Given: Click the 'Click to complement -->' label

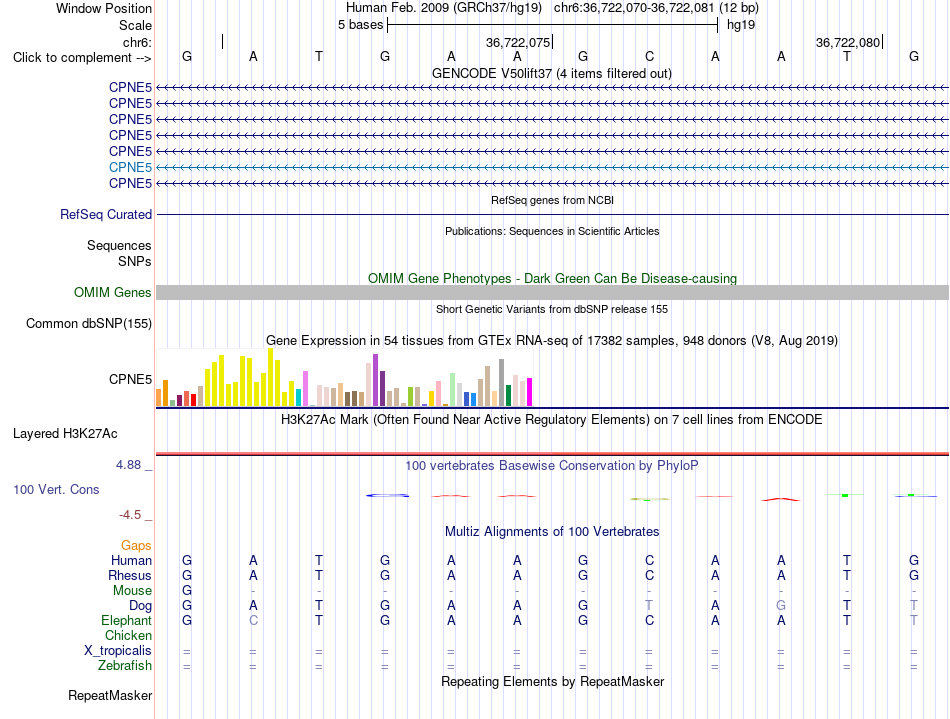Looking at the screenshot, I should (x=82, y=58).
